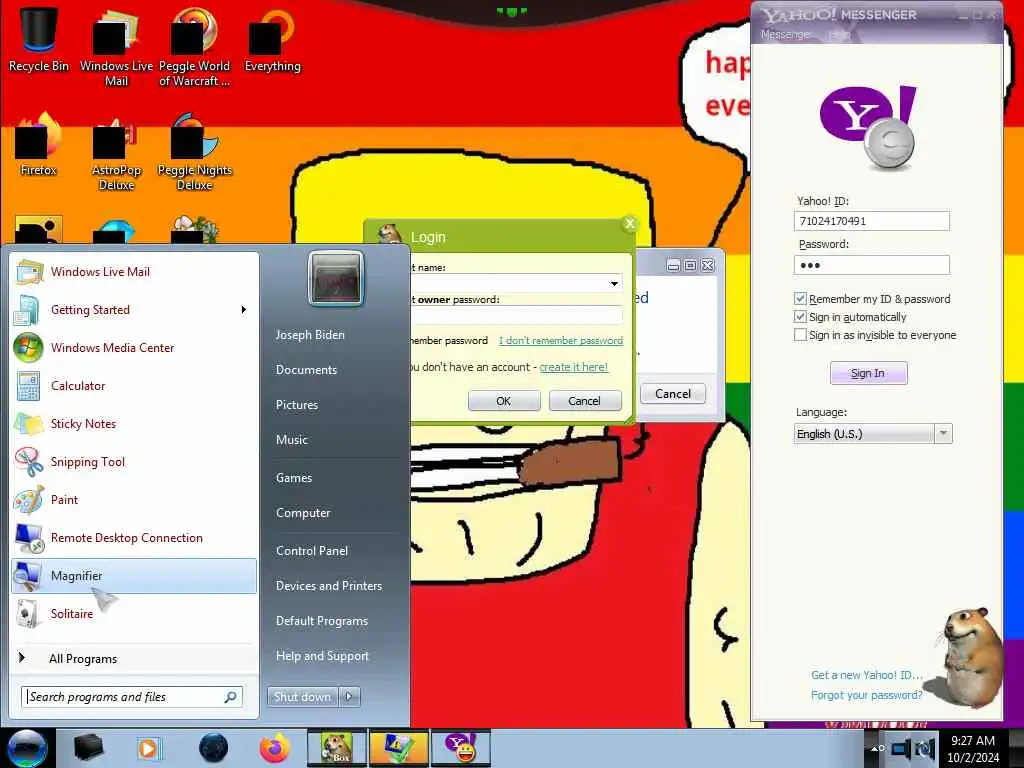Screen dimensions: 1024x768
Task: Open Devices and Printers from Start menu
Action: click(x=328, y=586)
